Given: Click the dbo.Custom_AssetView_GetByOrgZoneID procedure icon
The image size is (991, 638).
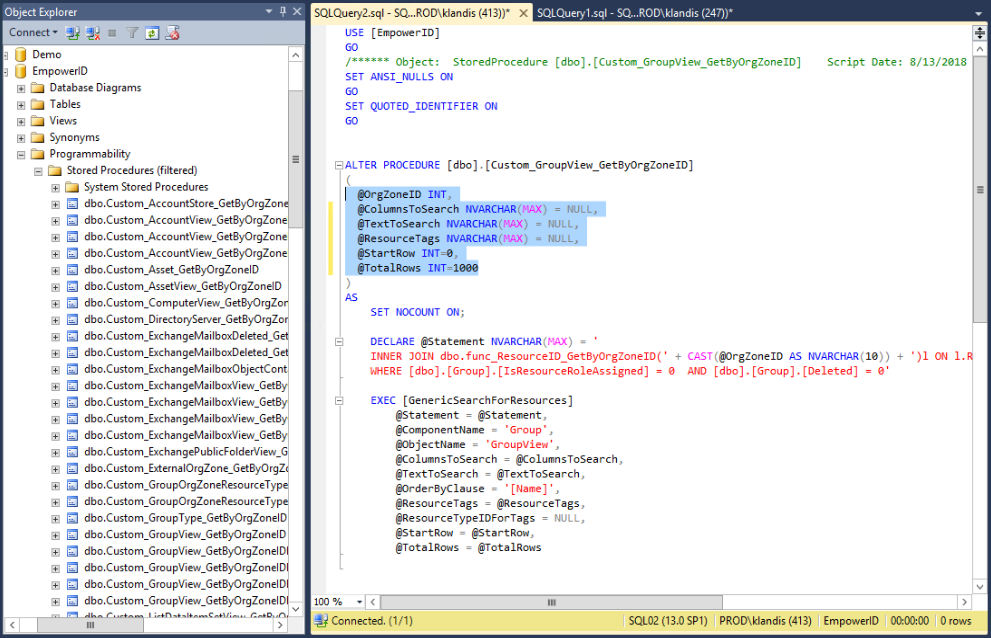Looking at the screenshot, I should pyautogui.click(x=73, y=286).
